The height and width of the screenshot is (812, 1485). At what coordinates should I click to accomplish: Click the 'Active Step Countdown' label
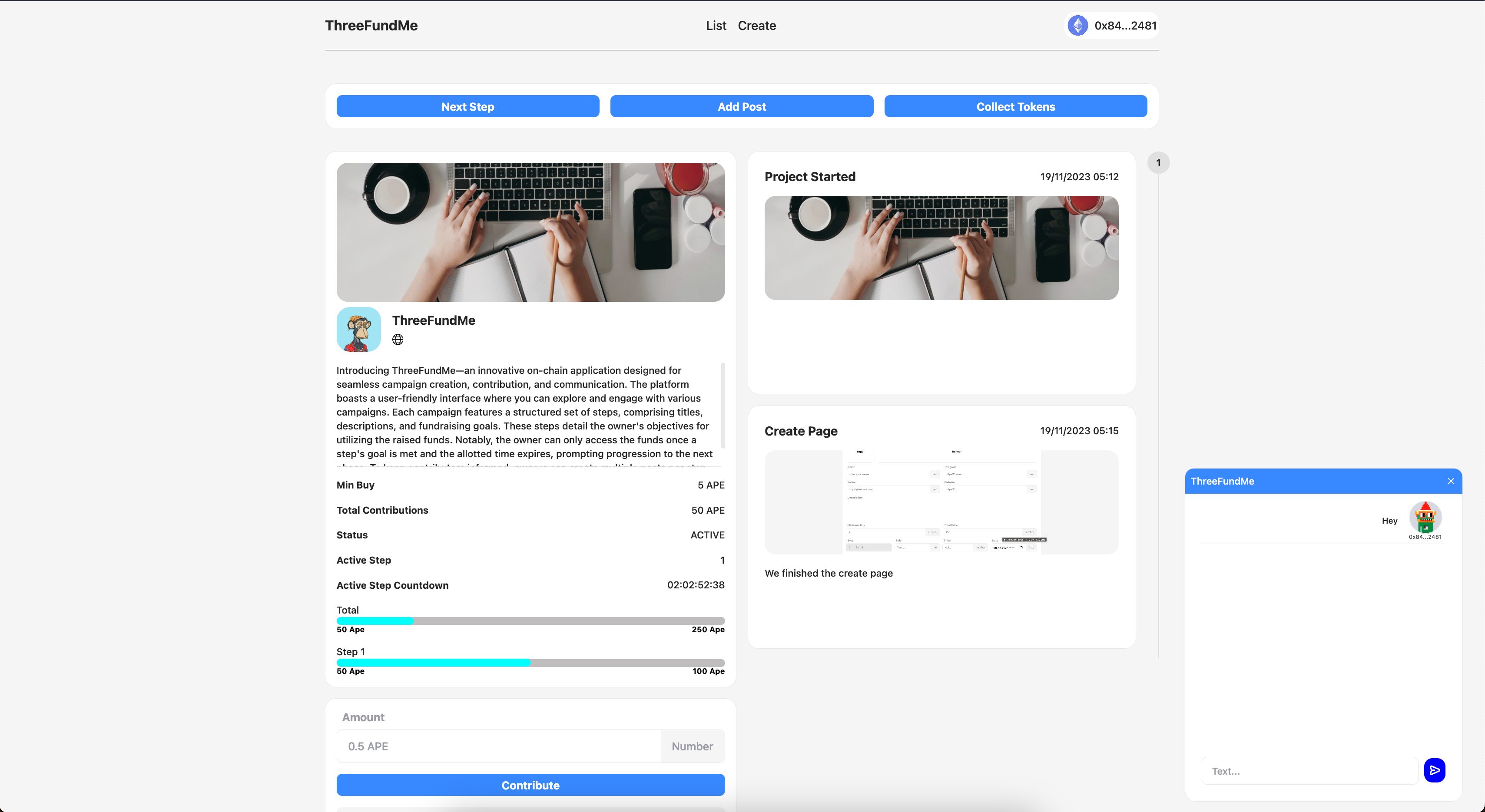click(x=393, y=585)
